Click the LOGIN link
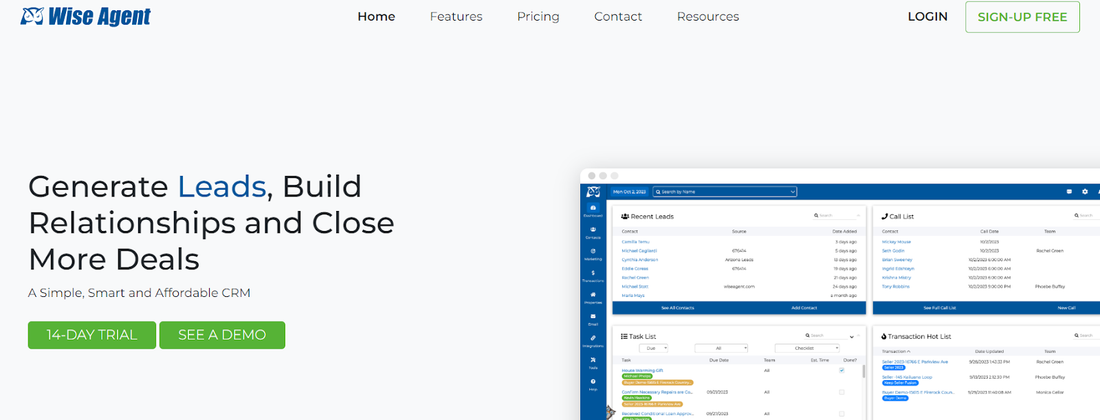The height and width of the screenshot is (420, 1100). pyautogui.click(x=927, y=17)
